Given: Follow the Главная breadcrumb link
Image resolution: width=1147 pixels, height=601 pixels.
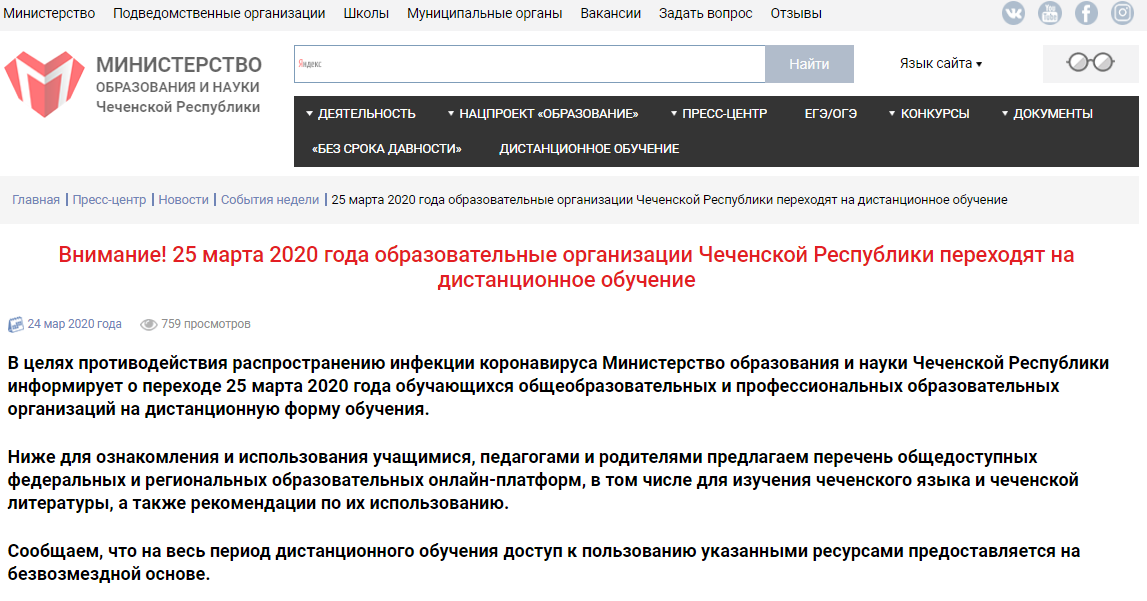Looking at the screenshot, I should coord(36,199).
